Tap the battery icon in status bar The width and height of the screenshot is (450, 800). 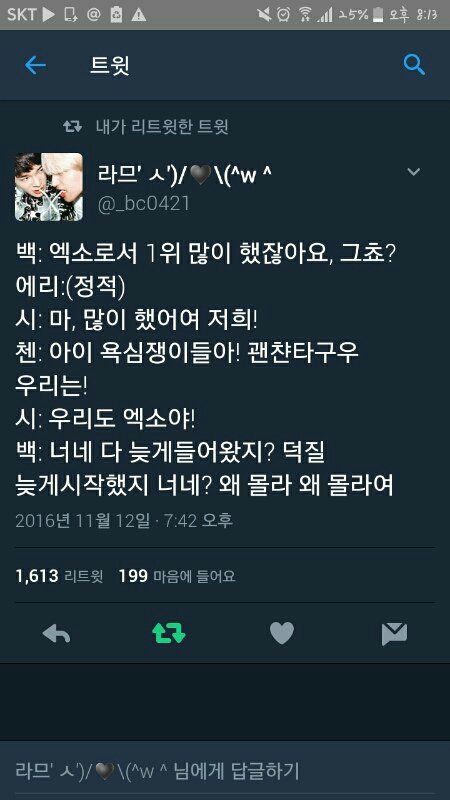[378, 14]
